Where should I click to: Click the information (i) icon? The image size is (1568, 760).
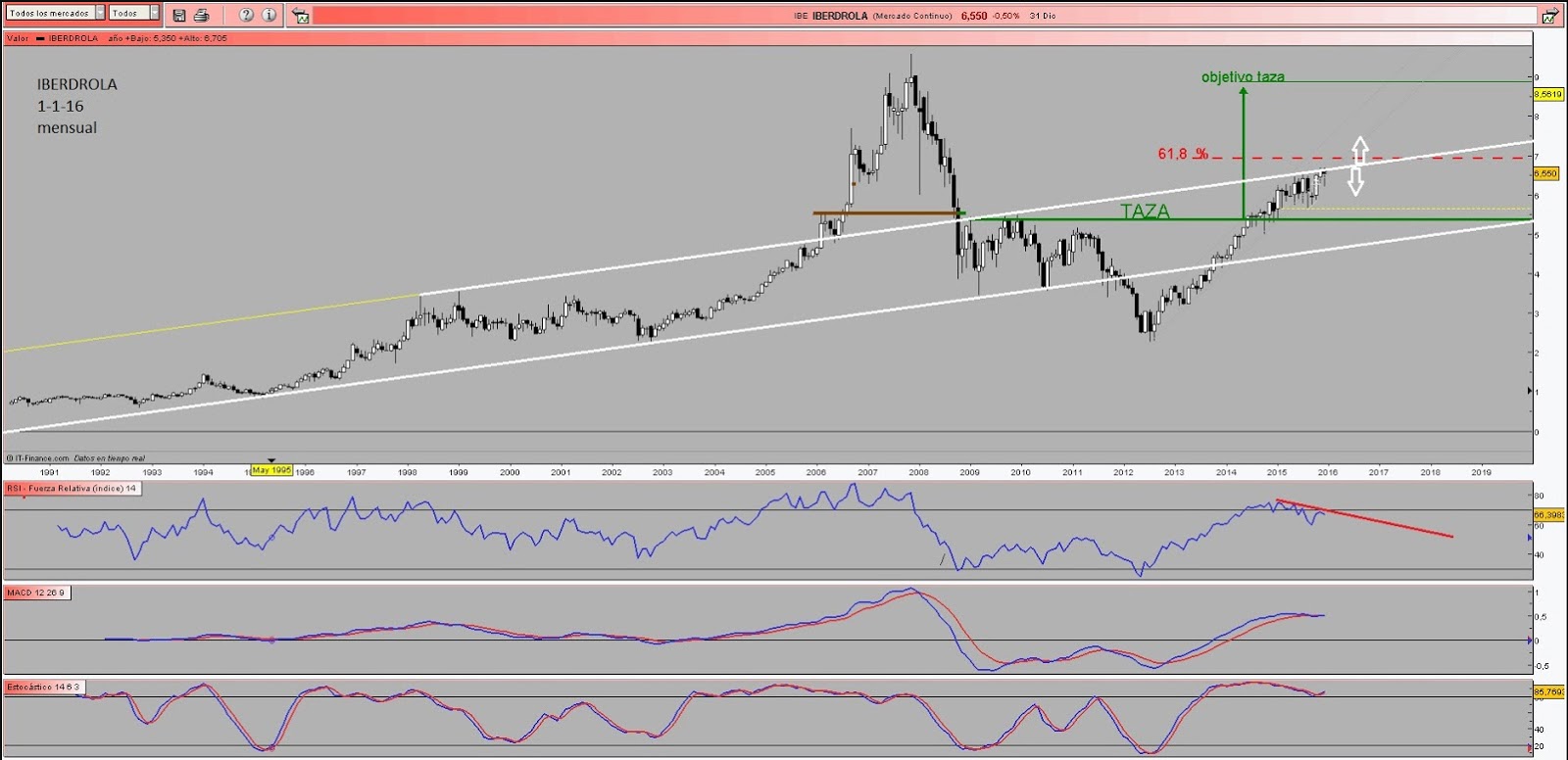(269, 15)
